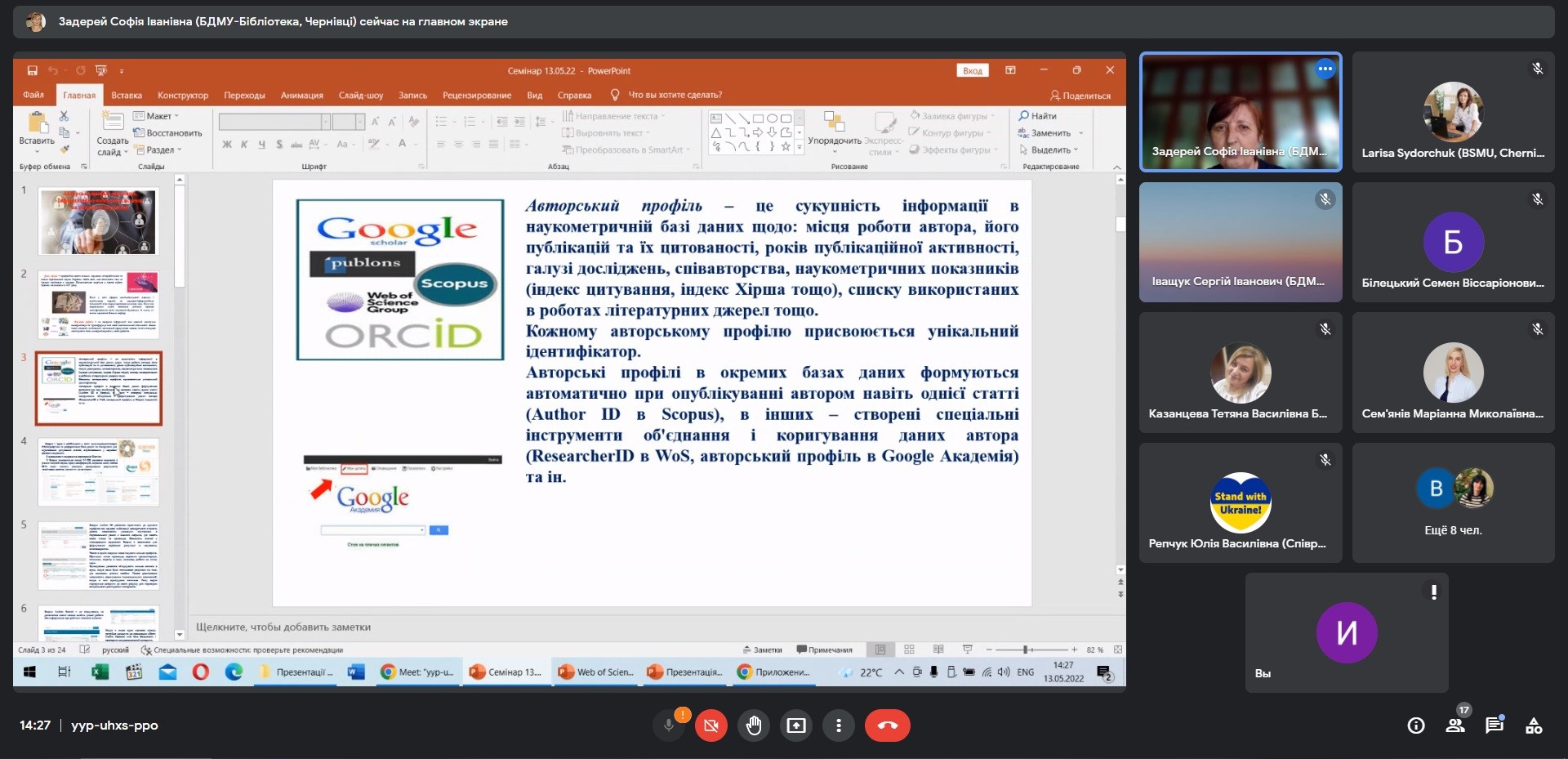Open the Рецензирование tab
This screenshot has width=1568, height=759.
click(x=477, y=95)
